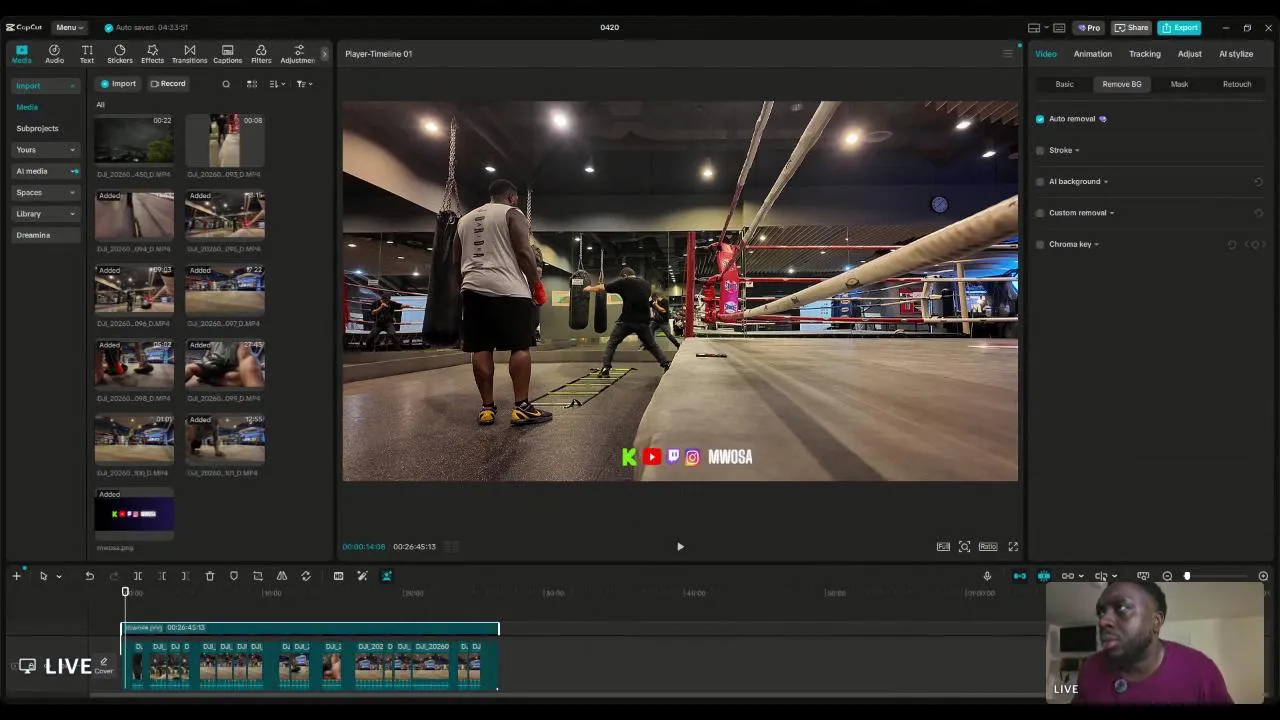Open the Text panel

pos(87,54)
